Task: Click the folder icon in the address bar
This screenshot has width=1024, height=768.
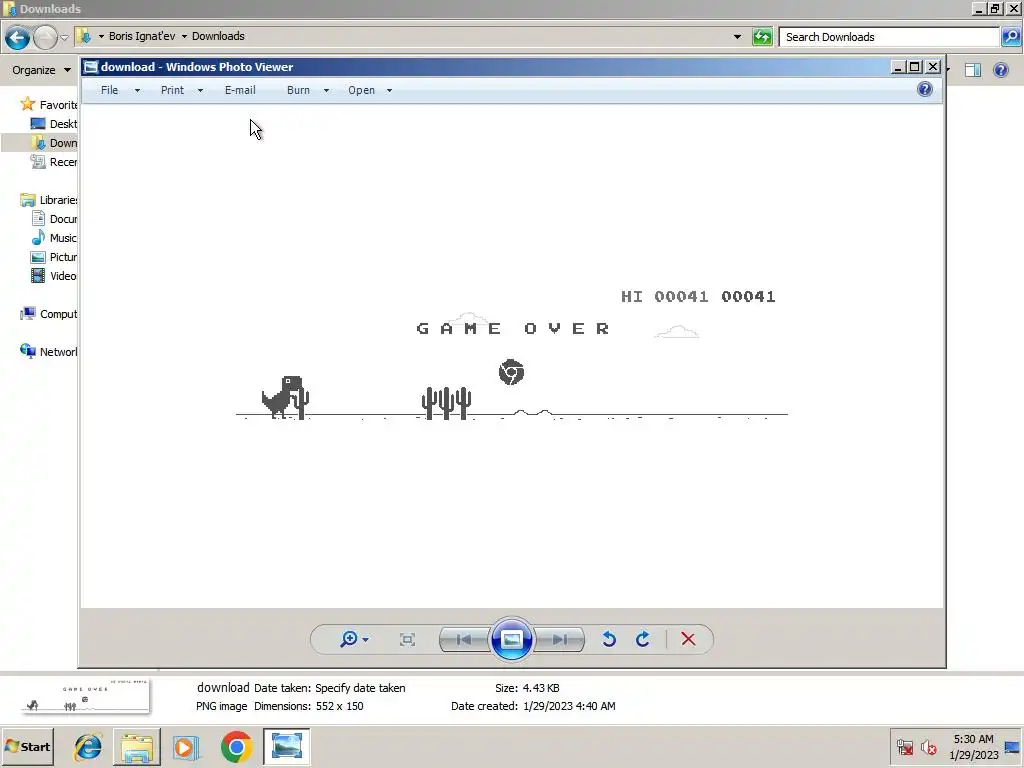Action: pyautogui.click(x=84, y=36)
